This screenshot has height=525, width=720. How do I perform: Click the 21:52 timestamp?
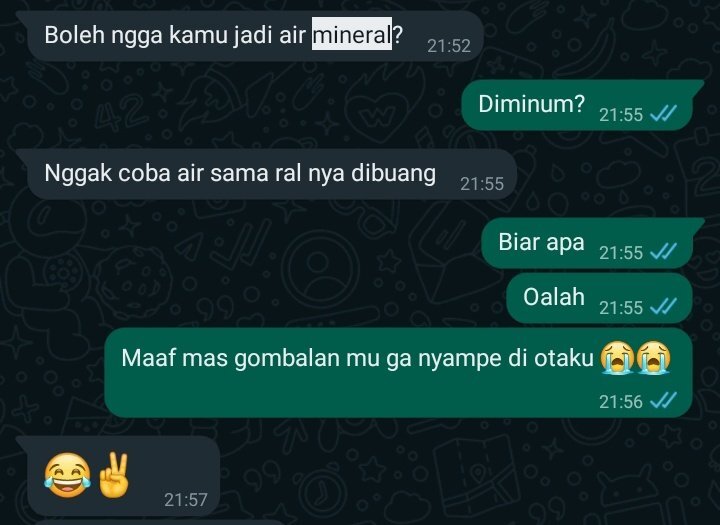449,46
